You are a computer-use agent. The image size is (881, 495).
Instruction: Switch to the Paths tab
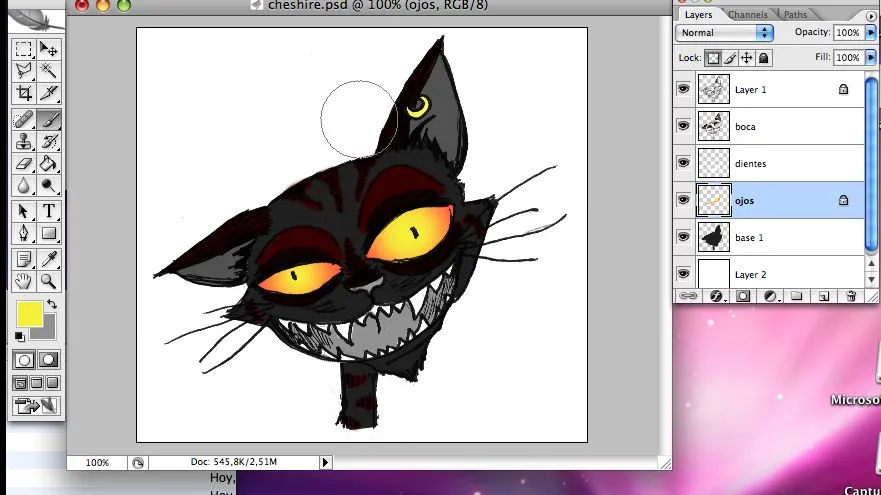(x=796, y=15)
